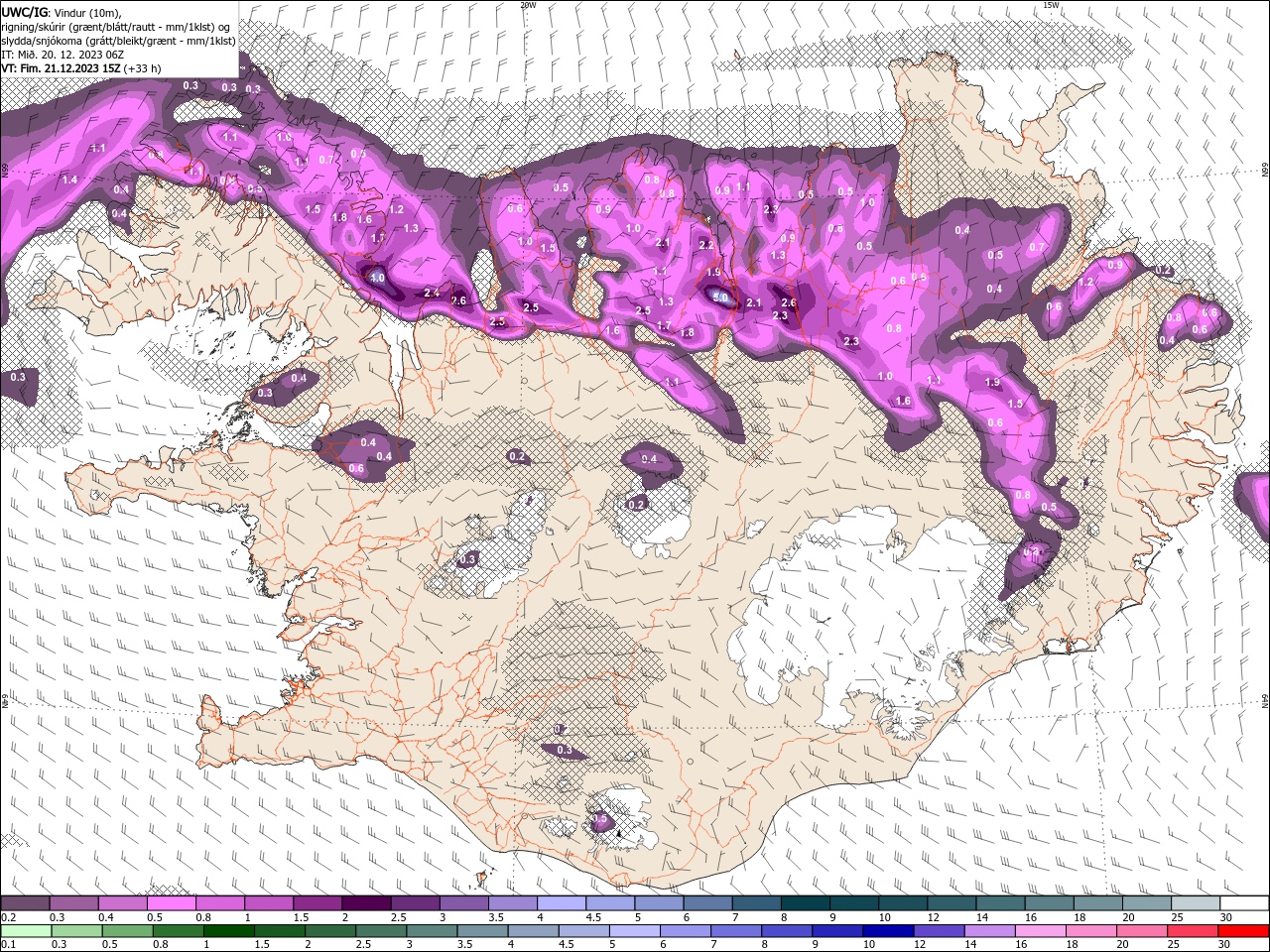Click the 2.4 snowfall value label
The width and height of the screenshot is (1270, 952).
(x=432, y=293)
